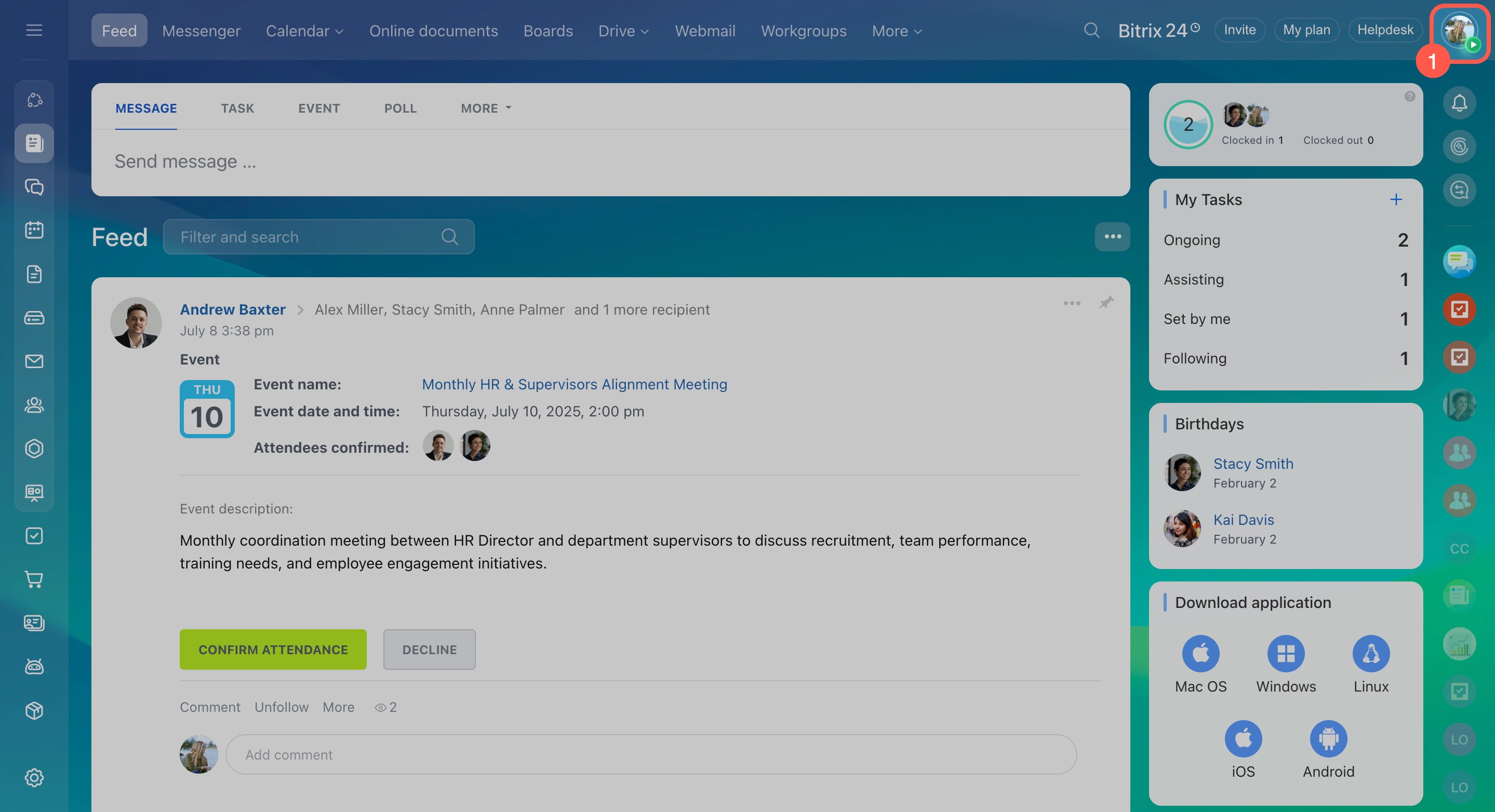
Task: Pin the Andrew Baxter event post
Action: click(x=1105, y=303)
